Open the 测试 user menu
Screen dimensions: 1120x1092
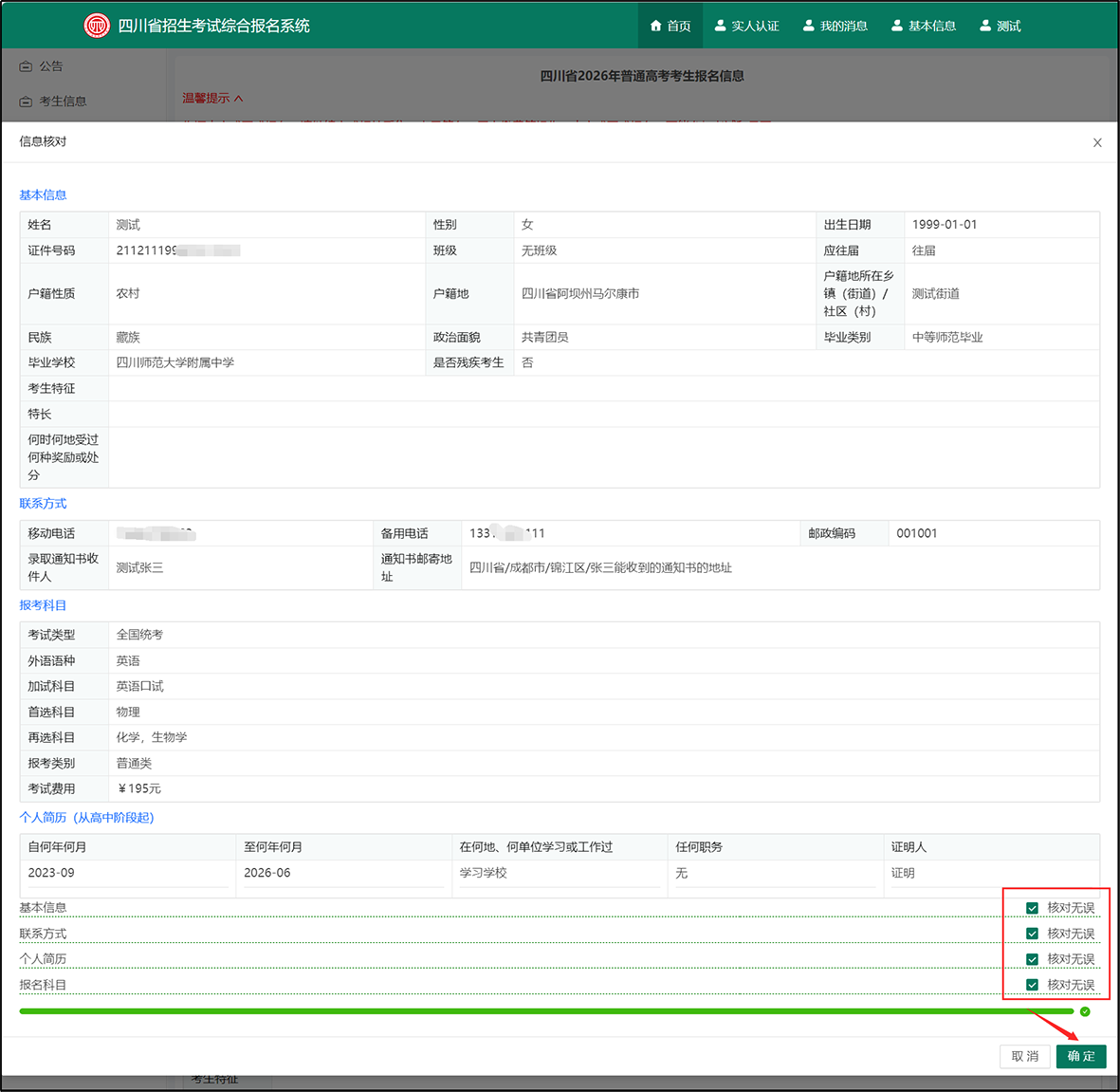(1000, 26)
